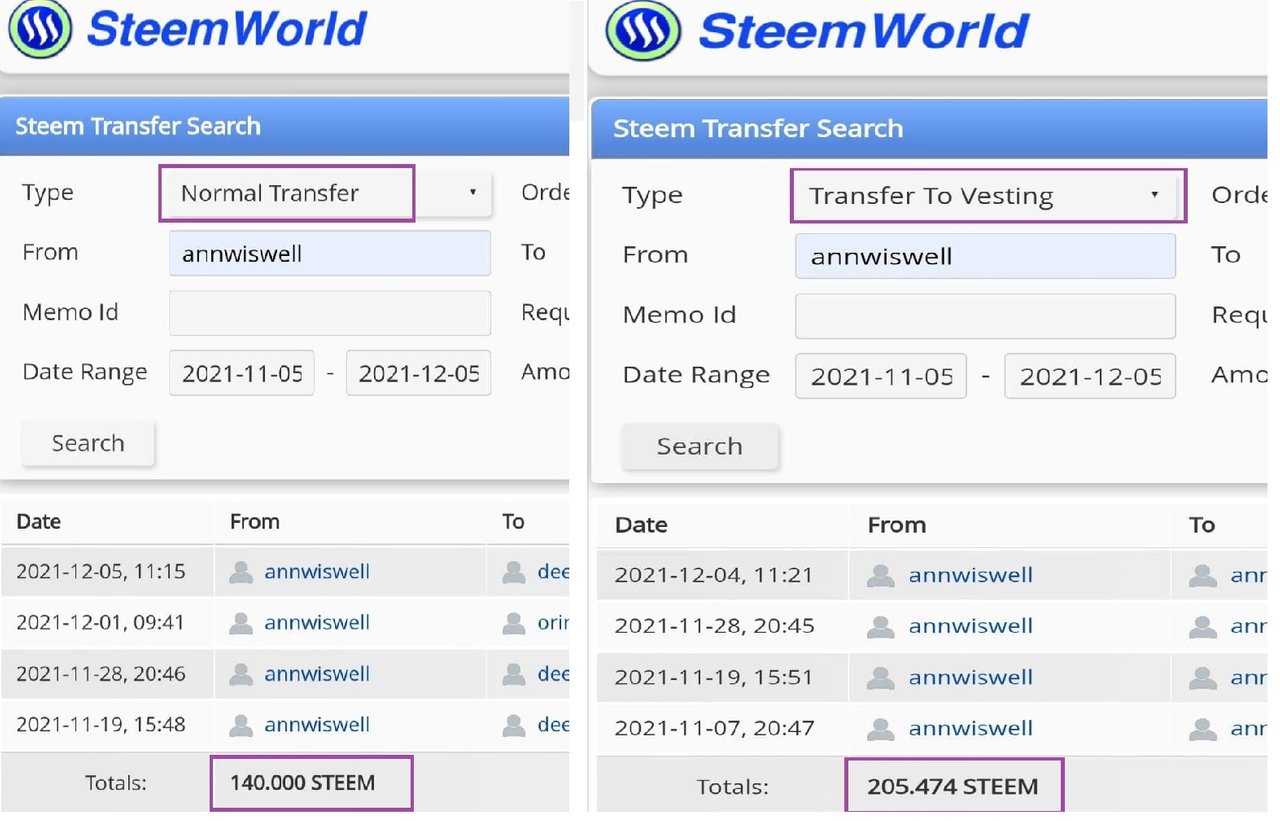Click user avatar icon in 2021-11-19, 15:48 row

pyautogui.click(x=241, y=725)
